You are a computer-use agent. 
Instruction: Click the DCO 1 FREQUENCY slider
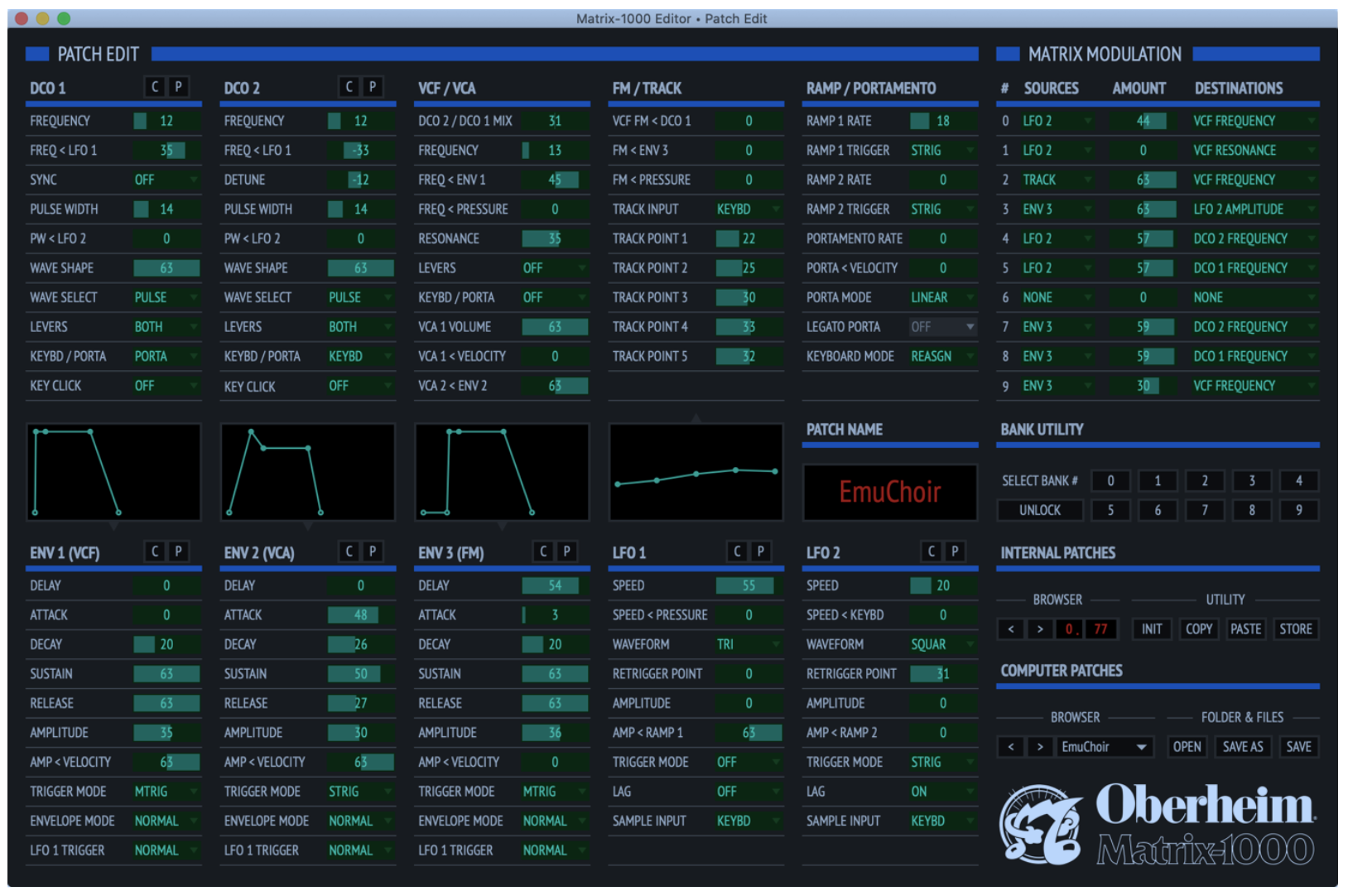(x=166, y=121)
